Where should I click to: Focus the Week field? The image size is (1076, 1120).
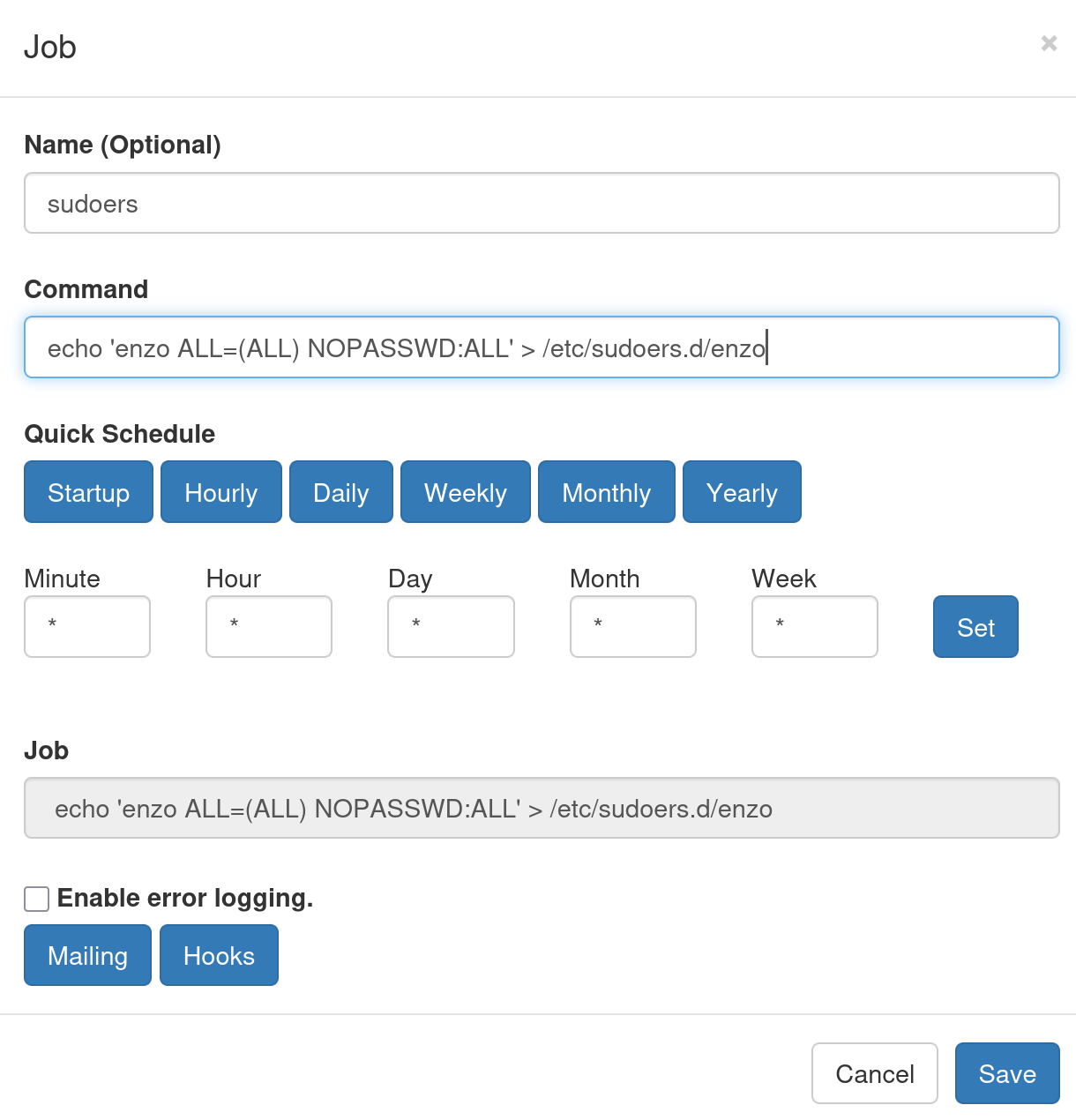pos(815,627)
